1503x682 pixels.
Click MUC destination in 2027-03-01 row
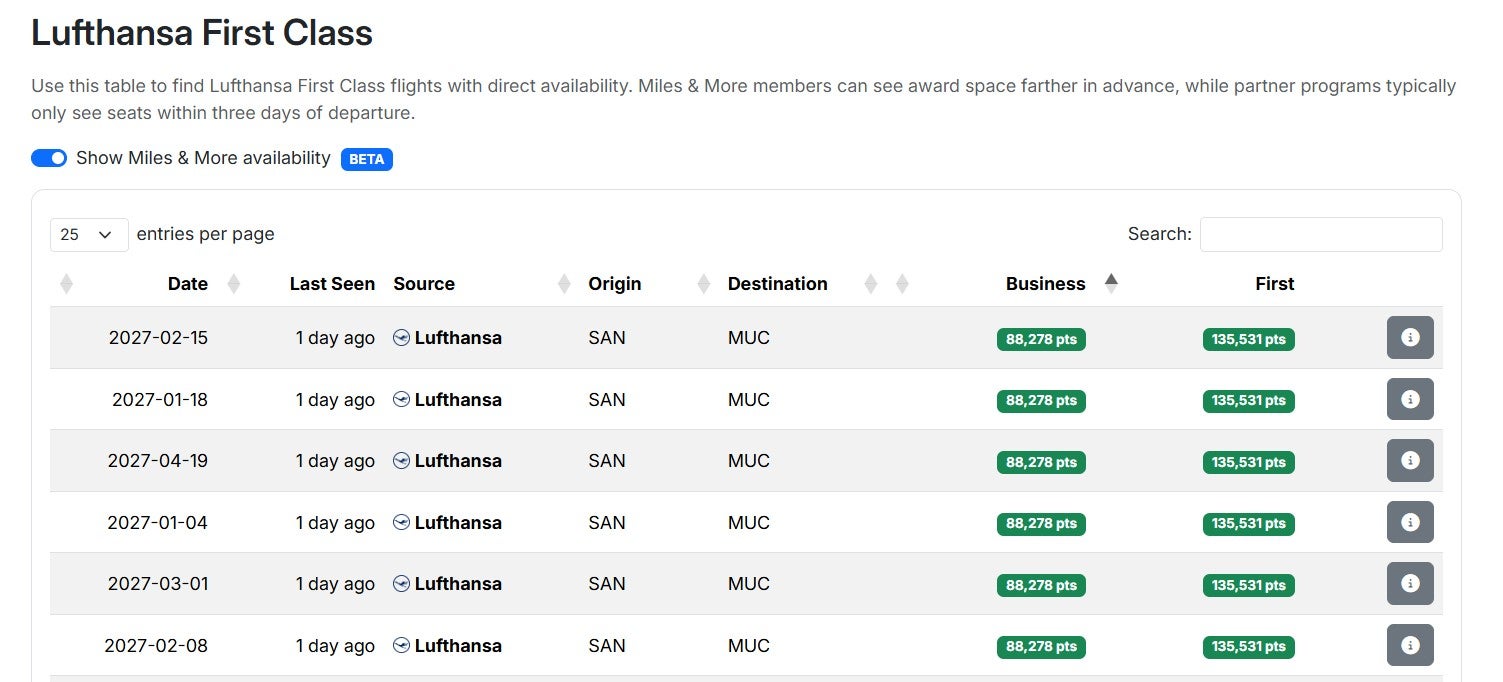[x=749, y=584]
